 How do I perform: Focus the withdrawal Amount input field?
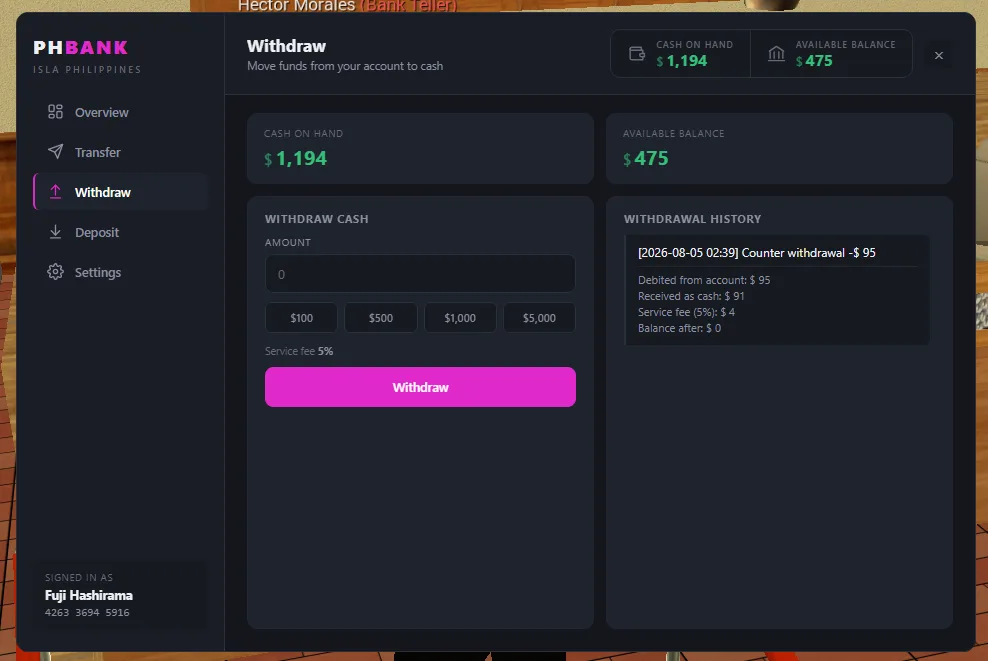click(420, 273)
